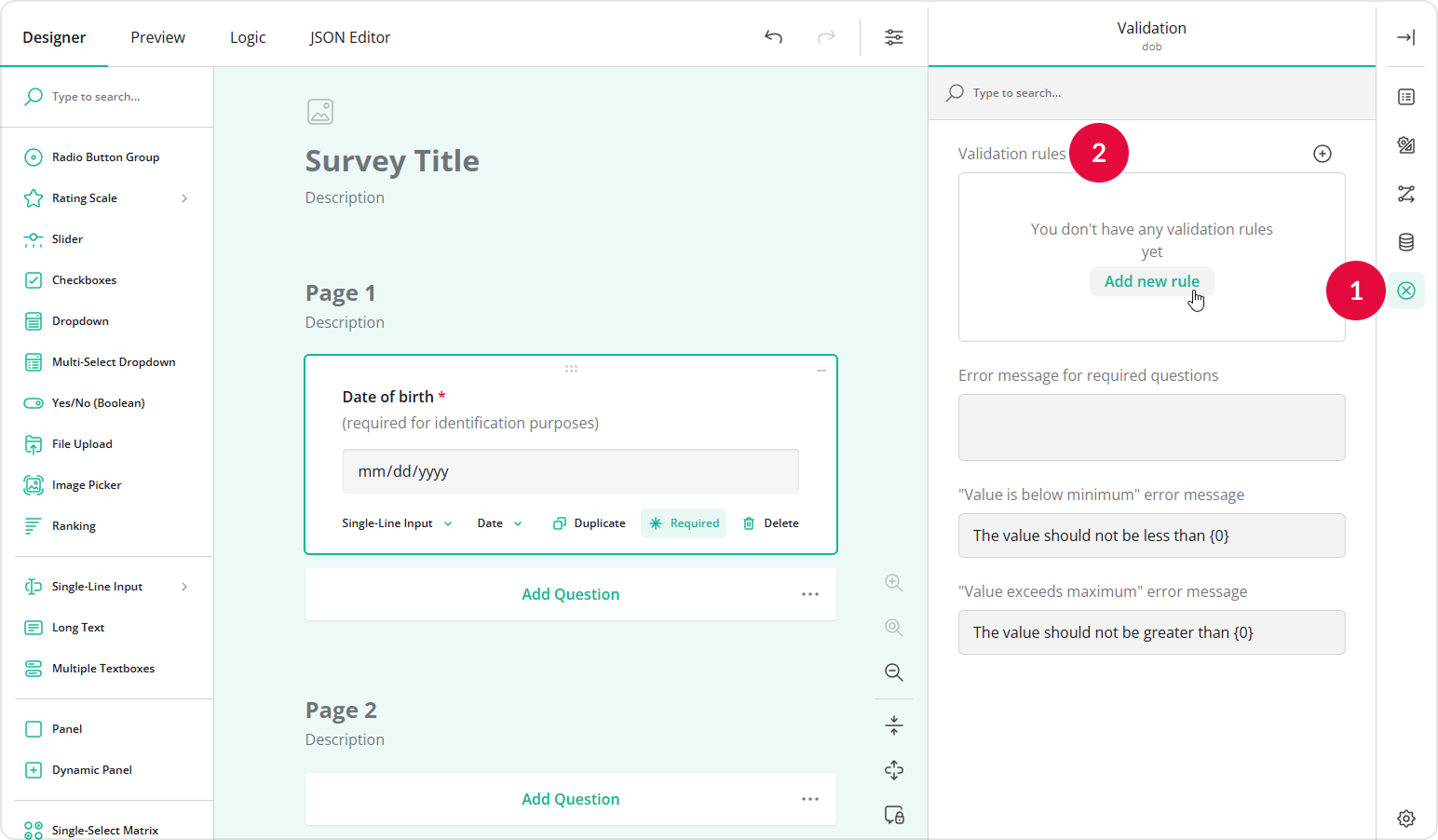Add a question to Page 1
This screenshot has height=840, width=1438.
click(570, 593)
